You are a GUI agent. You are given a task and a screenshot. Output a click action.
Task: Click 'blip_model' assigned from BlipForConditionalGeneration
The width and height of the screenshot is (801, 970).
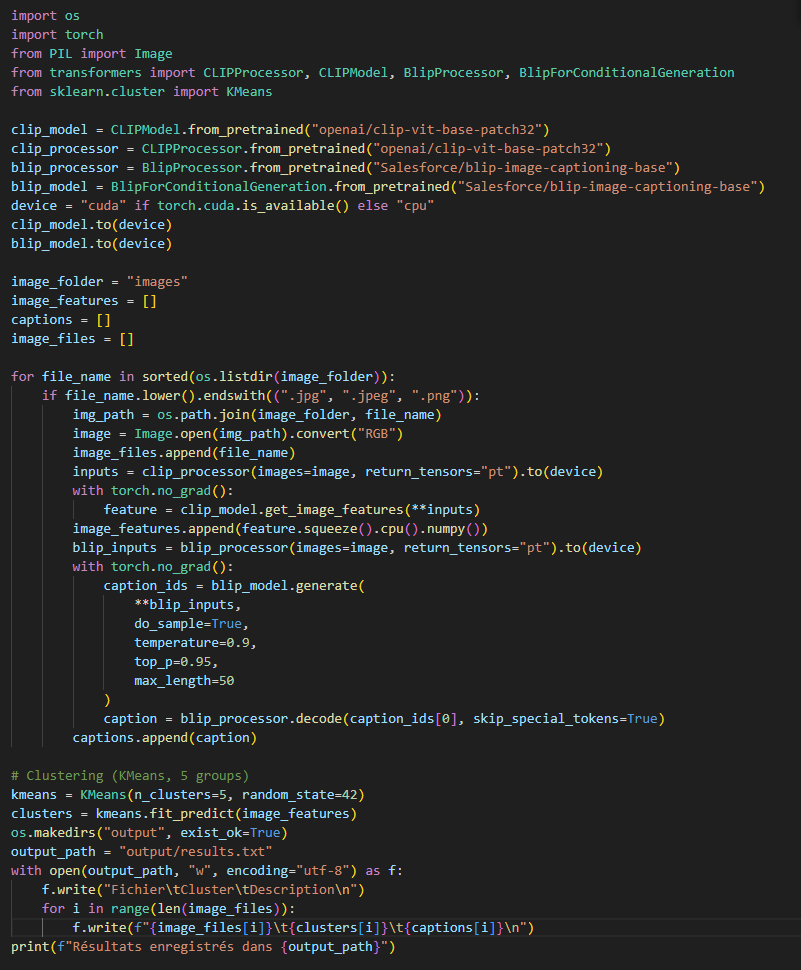coord(49,187)
